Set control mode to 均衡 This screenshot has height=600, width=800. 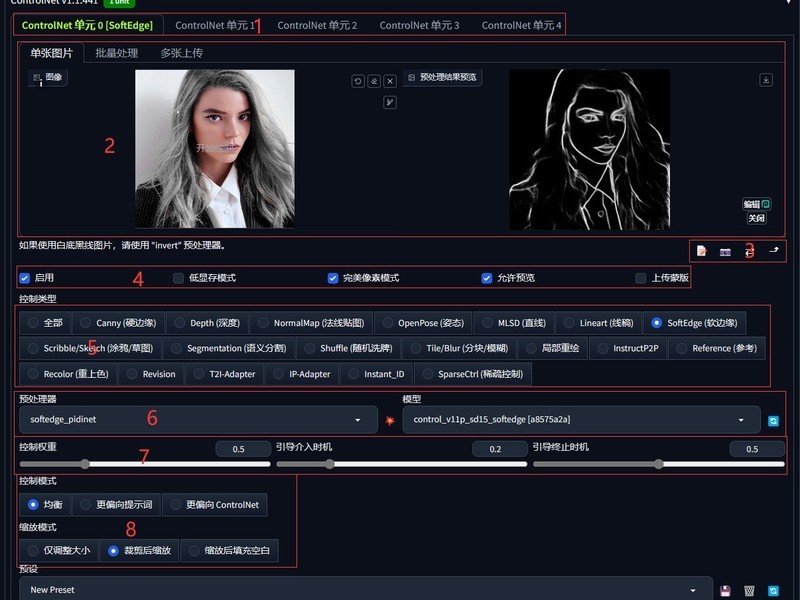click(45, 505)
